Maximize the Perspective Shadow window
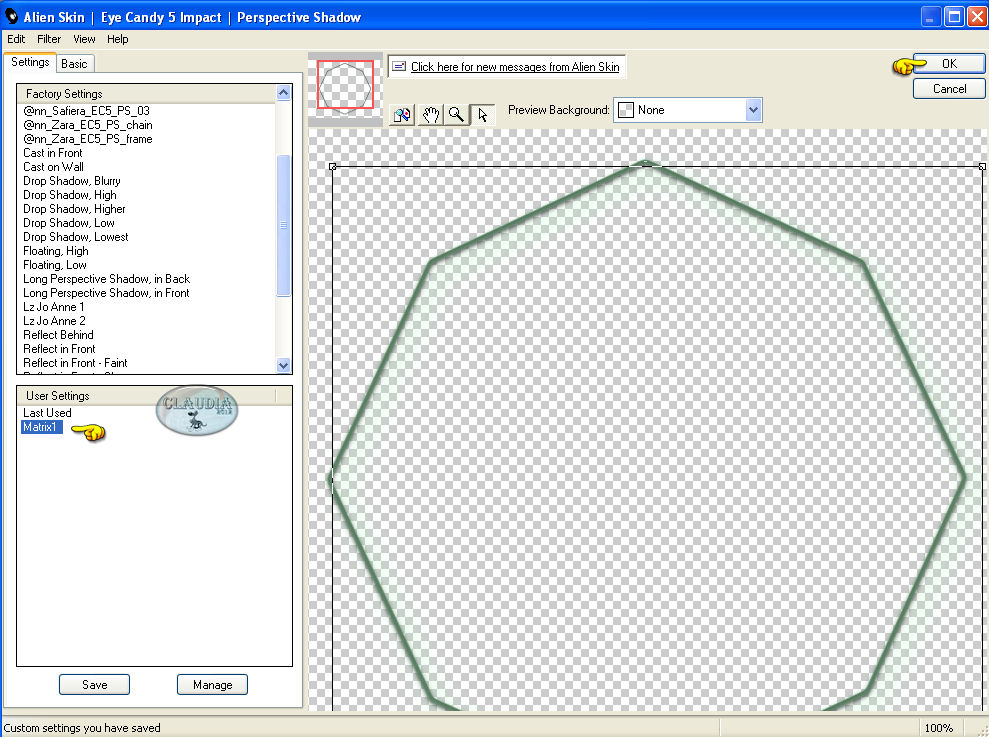The width and height of the screenshot is (989, 737). [x=954, y=17]
